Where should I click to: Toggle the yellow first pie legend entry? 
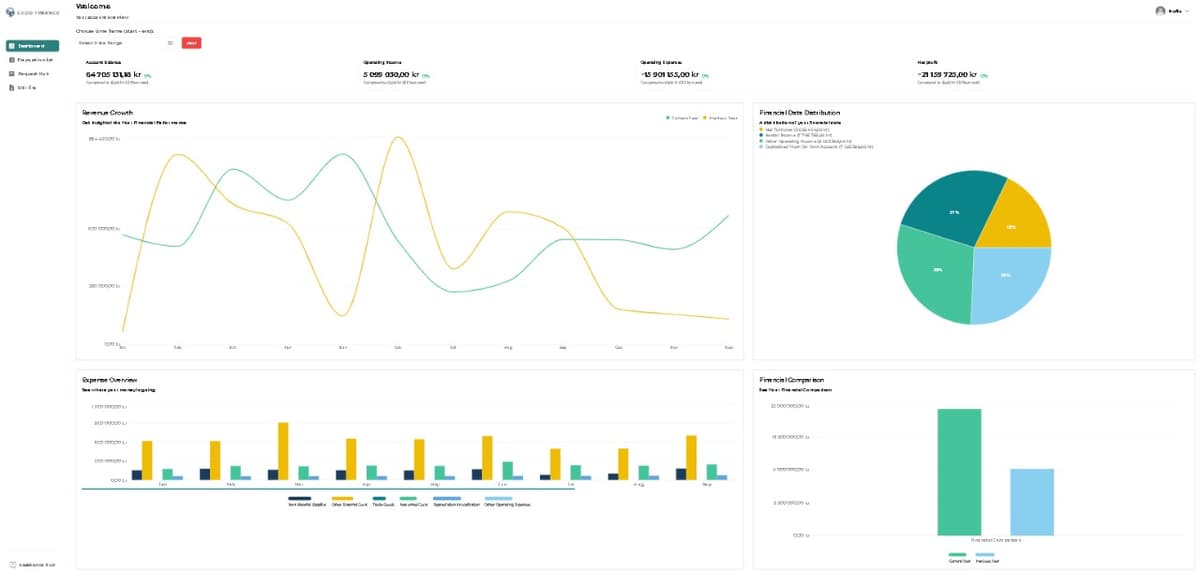tap(795, 129)
